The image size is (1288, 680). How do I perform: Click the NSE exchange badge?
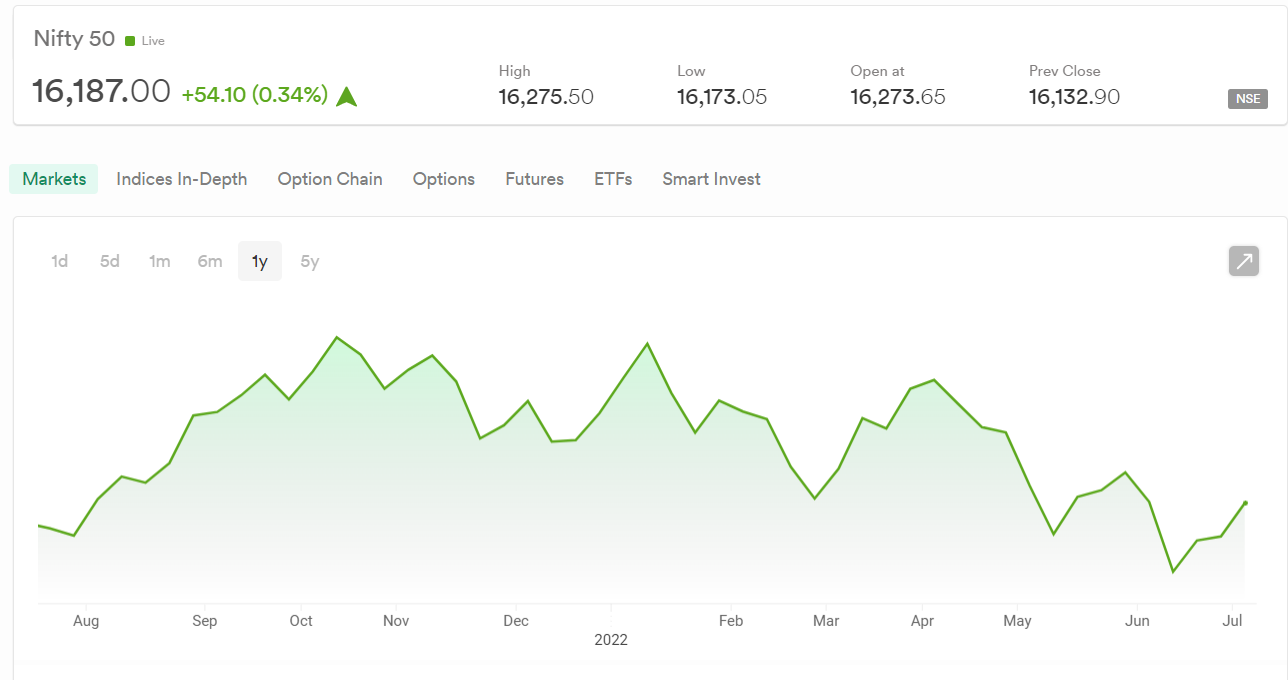coord(1248,99)
